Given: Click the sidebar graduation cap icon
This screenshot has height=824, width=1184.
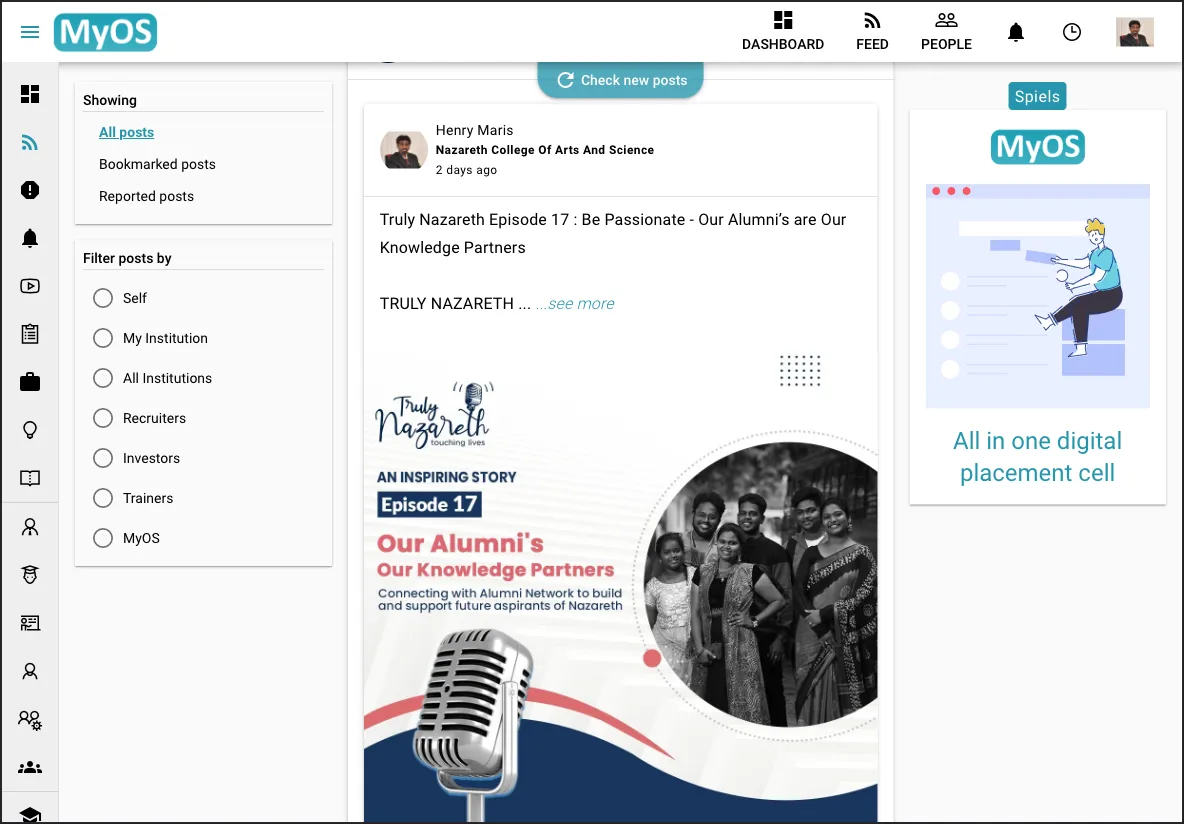Looking at the screenshot, I should 29,814.
